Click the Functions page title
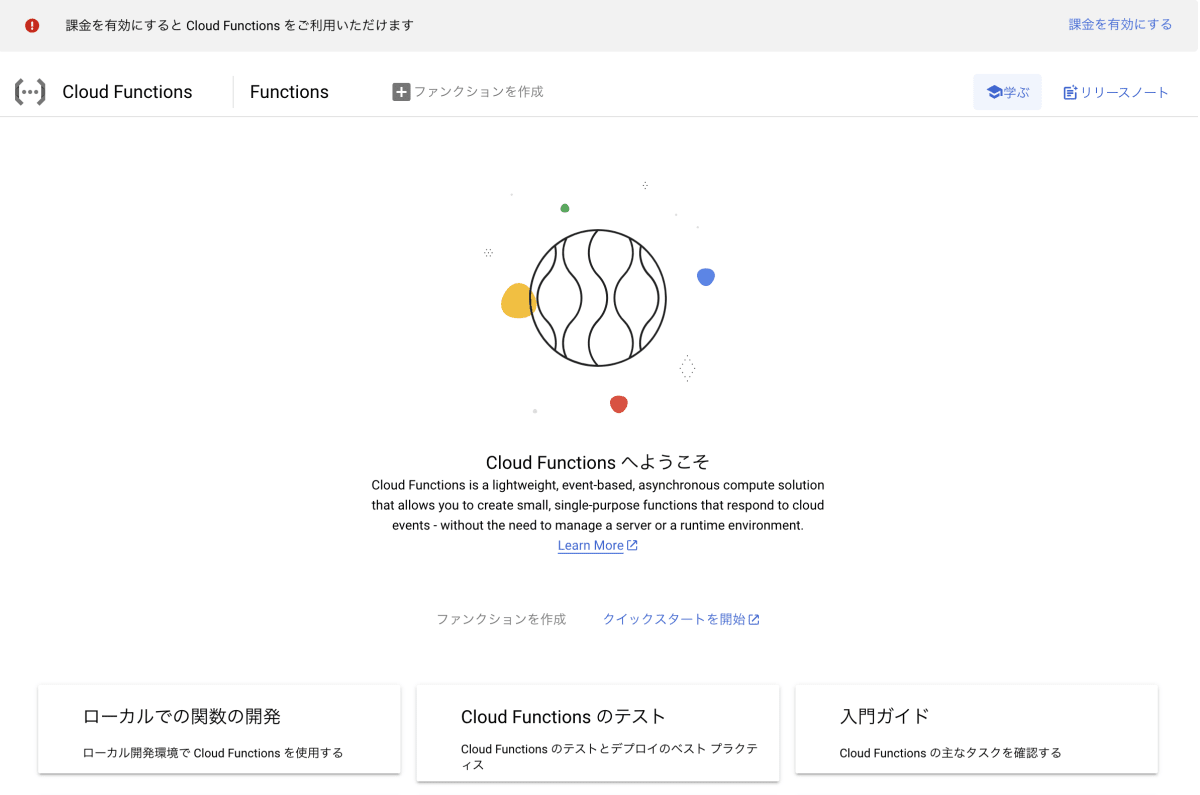 click(289, 92)
